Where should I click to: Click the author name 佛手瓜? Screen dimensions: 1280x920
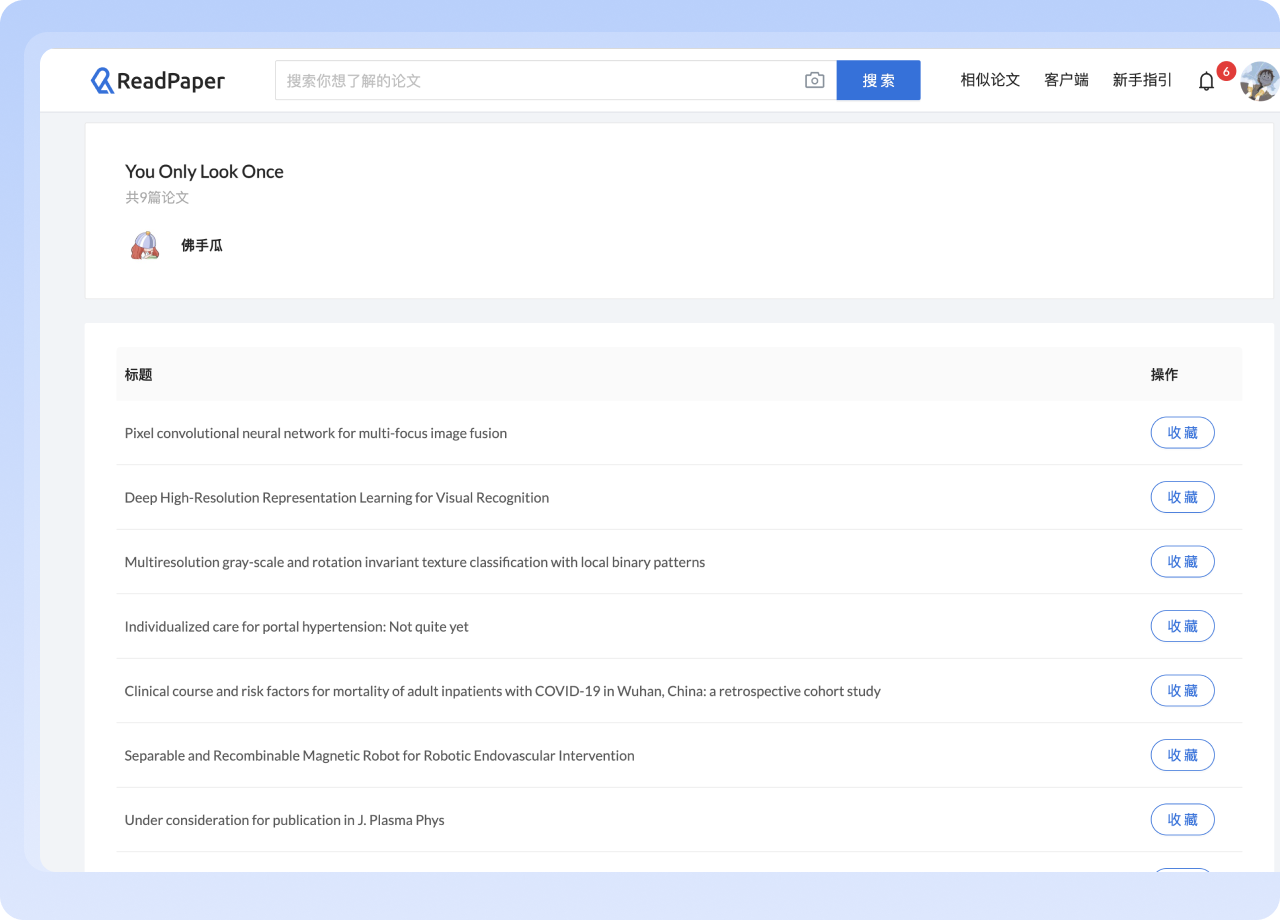point(202,245)
